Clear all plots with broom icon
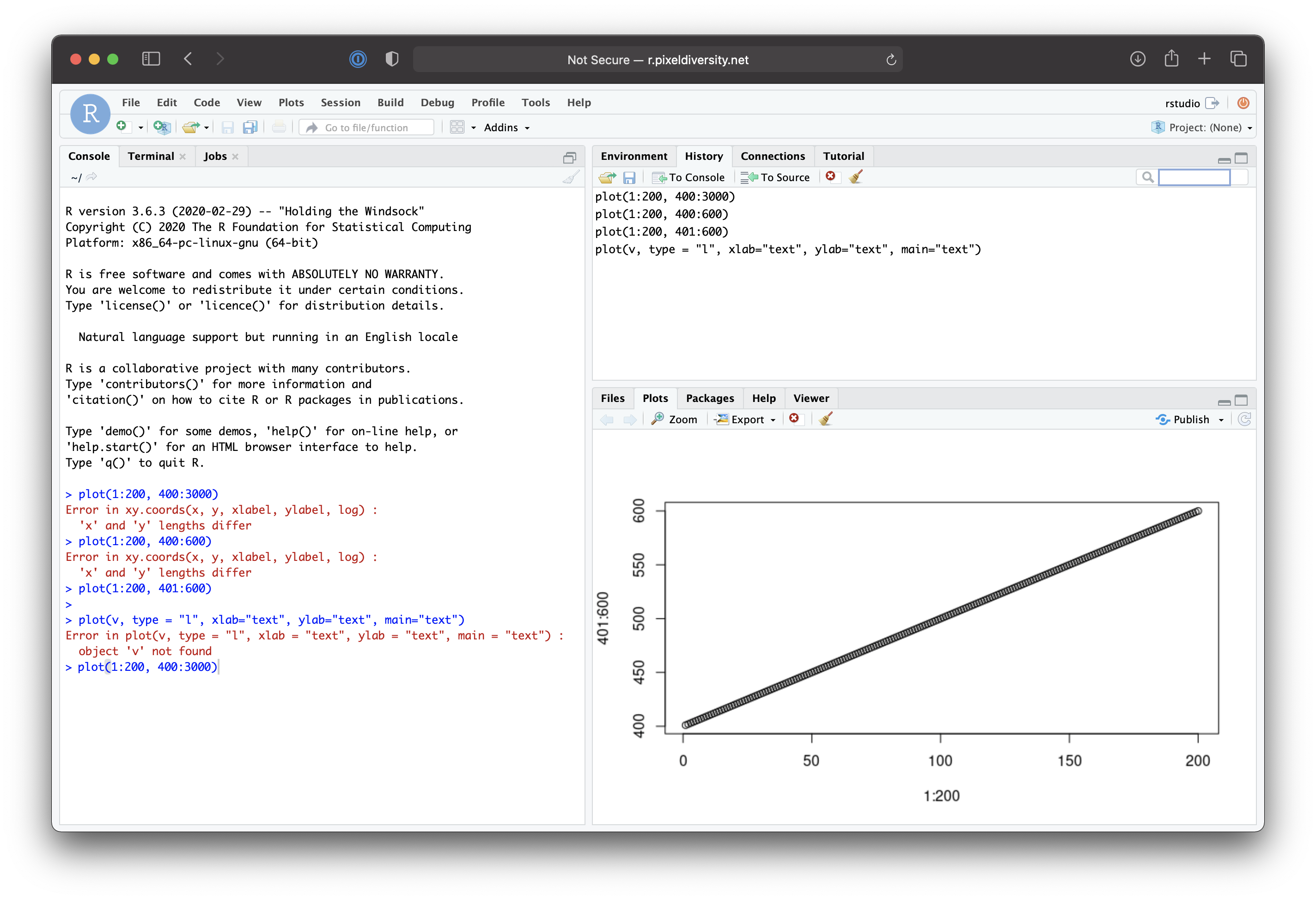The height and width of the screenshot is (900, 1316). [826, 419]
